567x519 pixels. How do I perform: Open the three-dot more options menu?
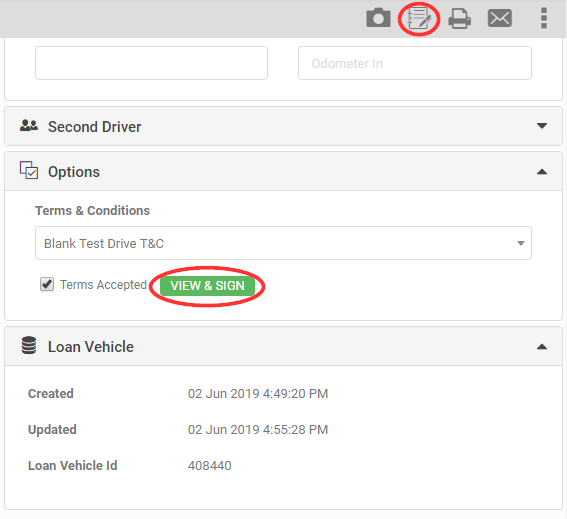[x=543, y=18]
